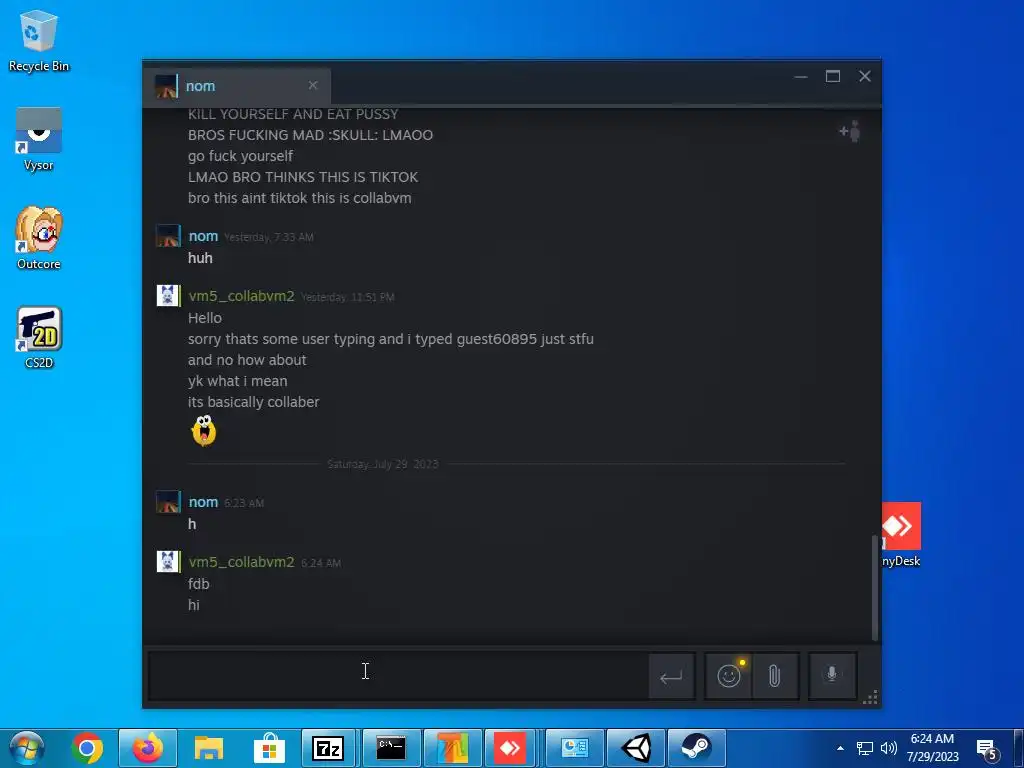
Task: Select the AnyDesk desktop shortcut
Action: (x=901, y=534)
